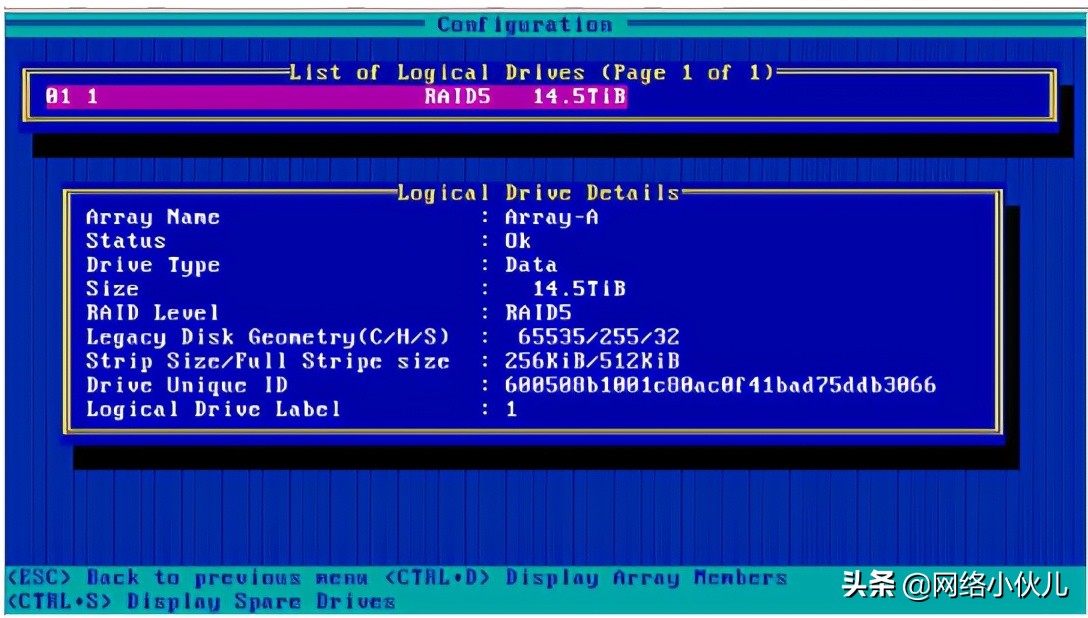The width and height of the screenshot is (1088, 618).
Task: Click the List of Logical Drives heading
Action: pyautogui.click(x=531, y=73)
